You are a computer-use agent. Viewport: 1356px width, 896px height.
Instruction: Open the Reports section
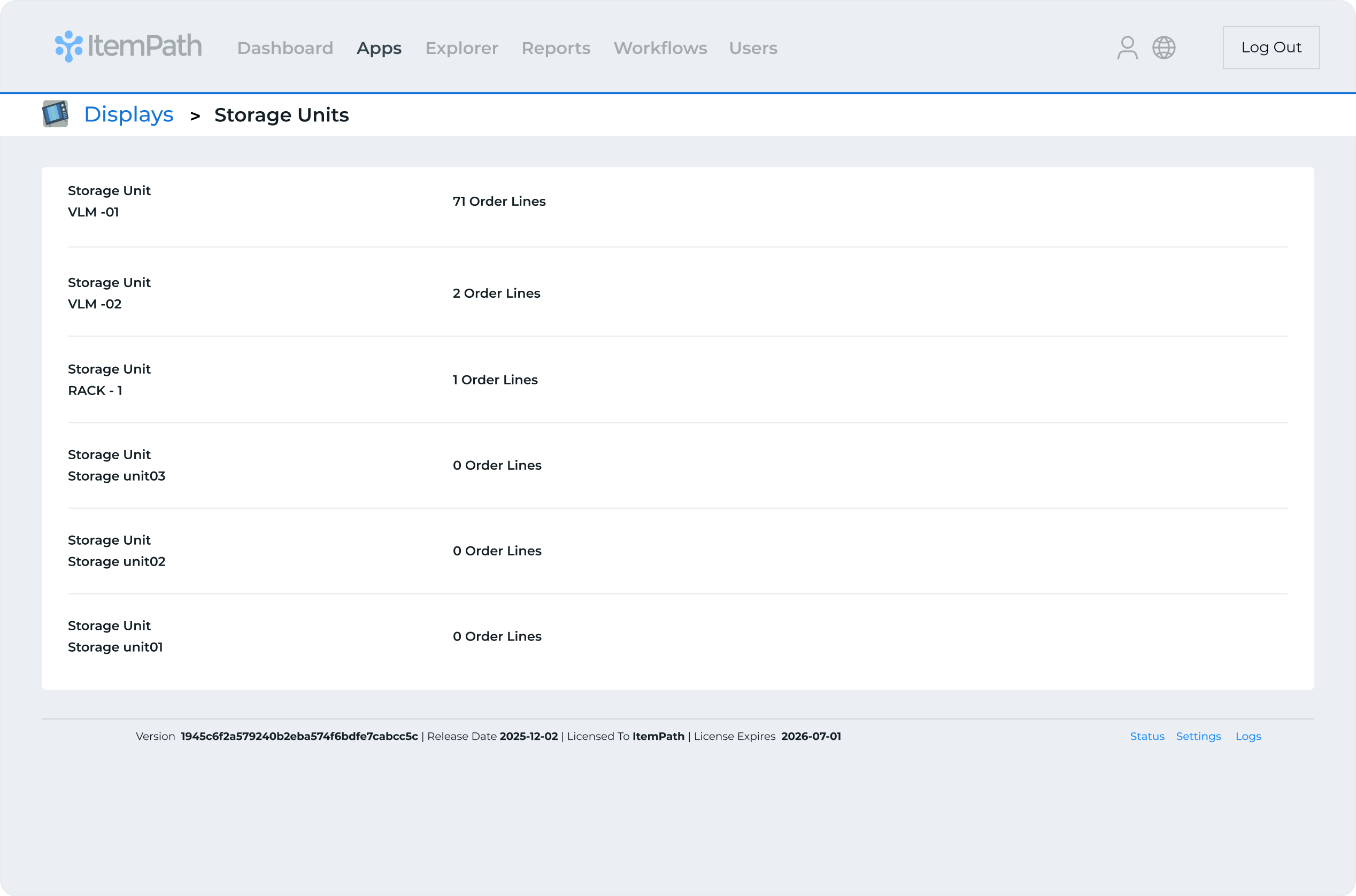pyautogui.click(x=556, y=48)
